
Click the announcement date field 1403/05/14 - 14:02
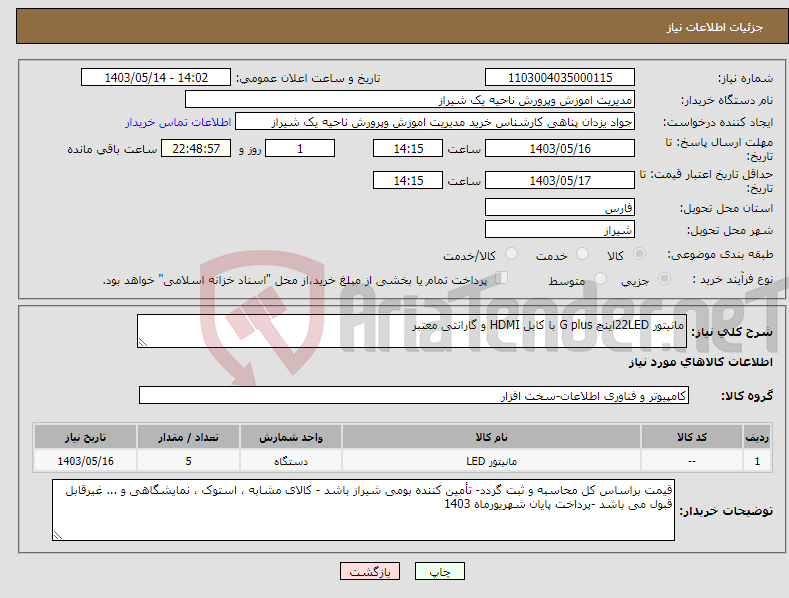[156, 78]
